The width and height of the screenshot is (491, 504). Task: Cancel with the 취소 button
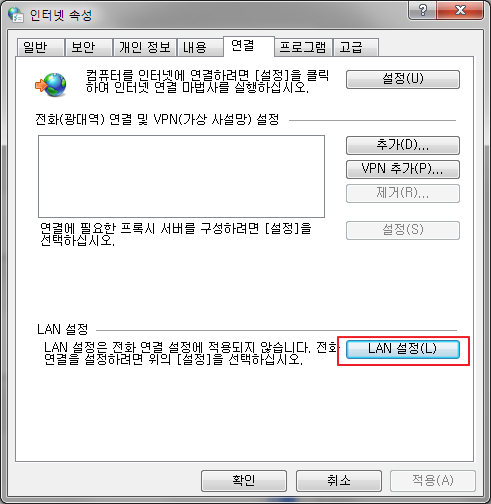[339, 480]
